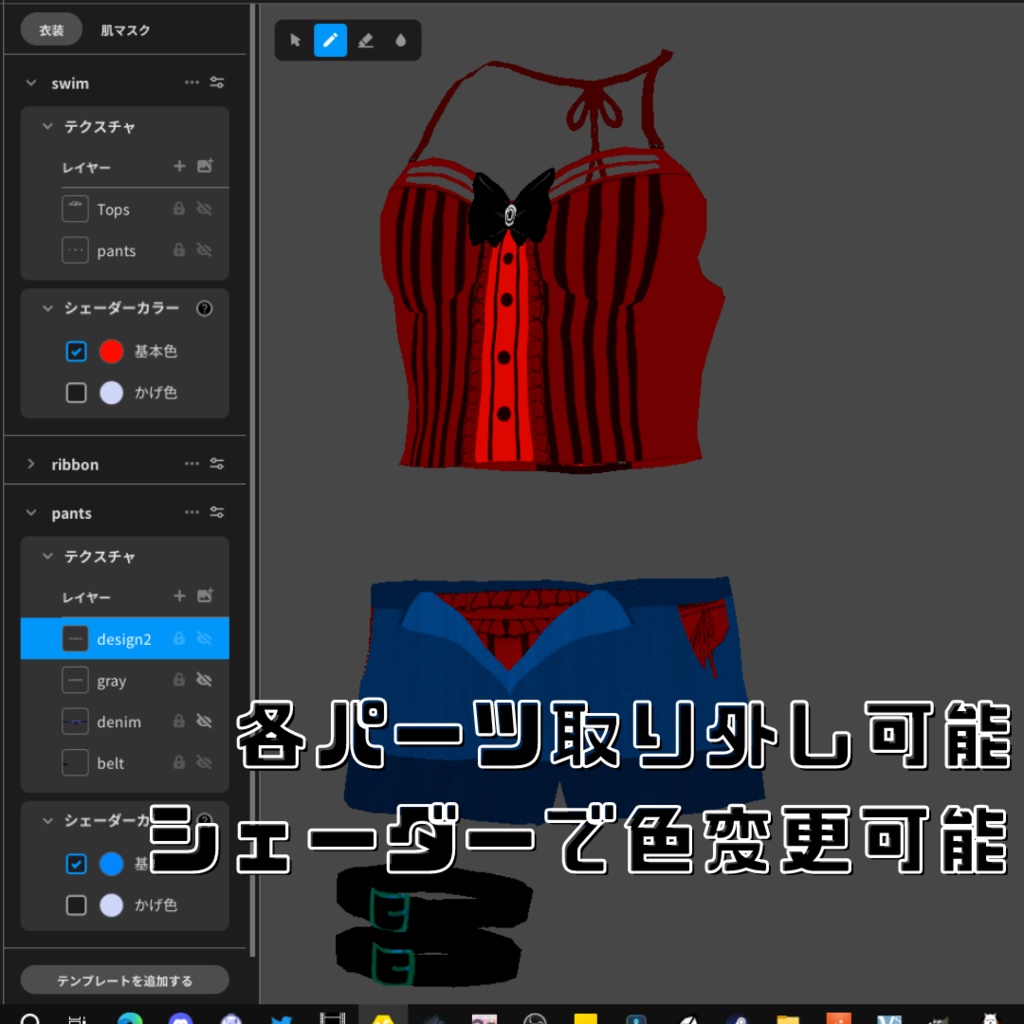Add a new layer in the swim texture panel
Viewport: 1024px width, 1024px height.
tap(179, 167)
